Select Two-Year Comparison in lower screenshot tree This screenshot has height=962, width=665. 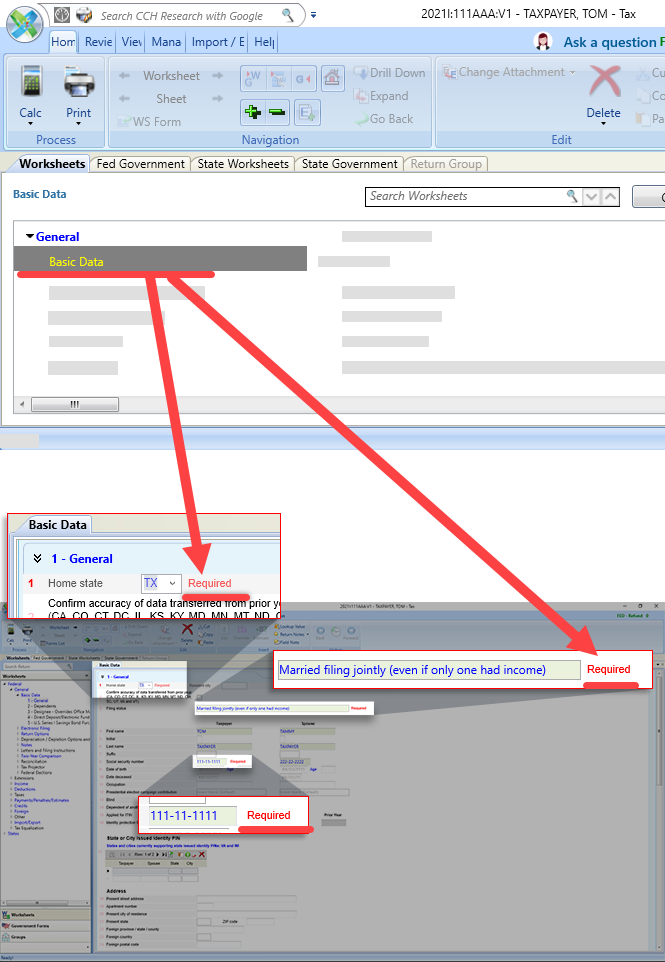click(x=40, y=756)
